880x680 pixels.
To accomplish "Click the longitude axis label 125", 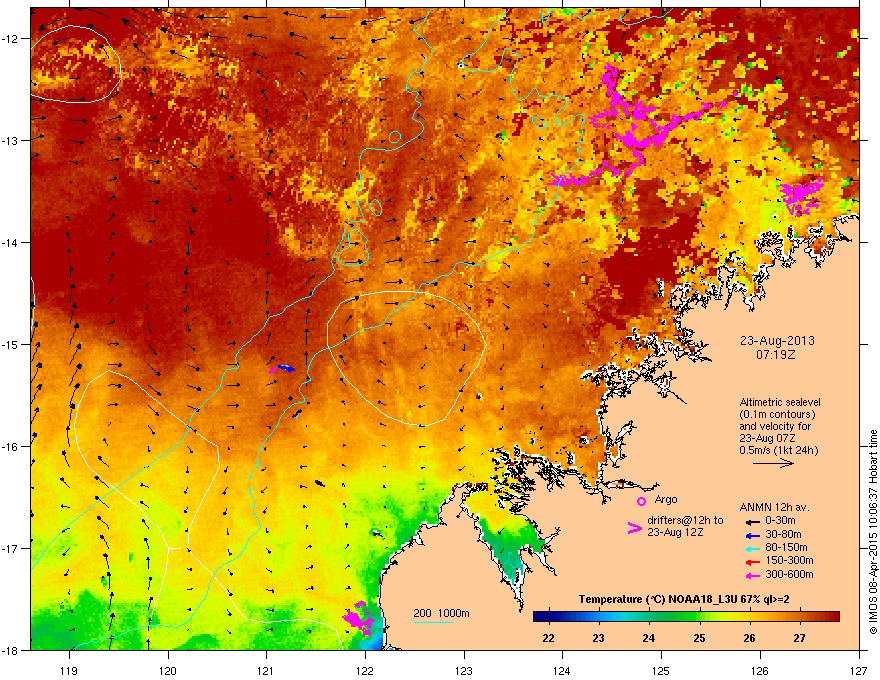I will click(662, 671).
